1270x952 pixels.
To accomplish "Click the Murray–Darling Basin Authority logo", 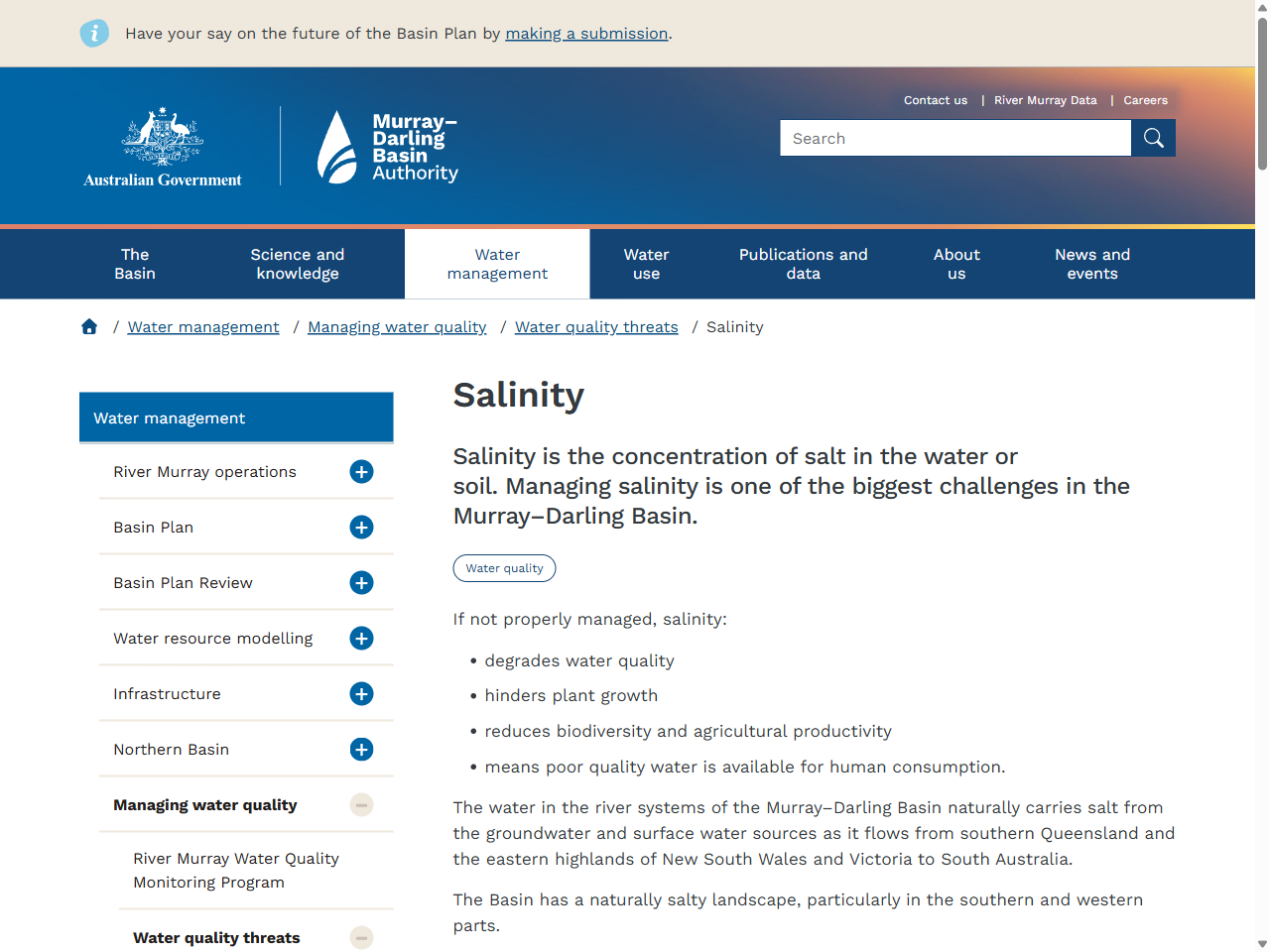I will tap(387, 146).
